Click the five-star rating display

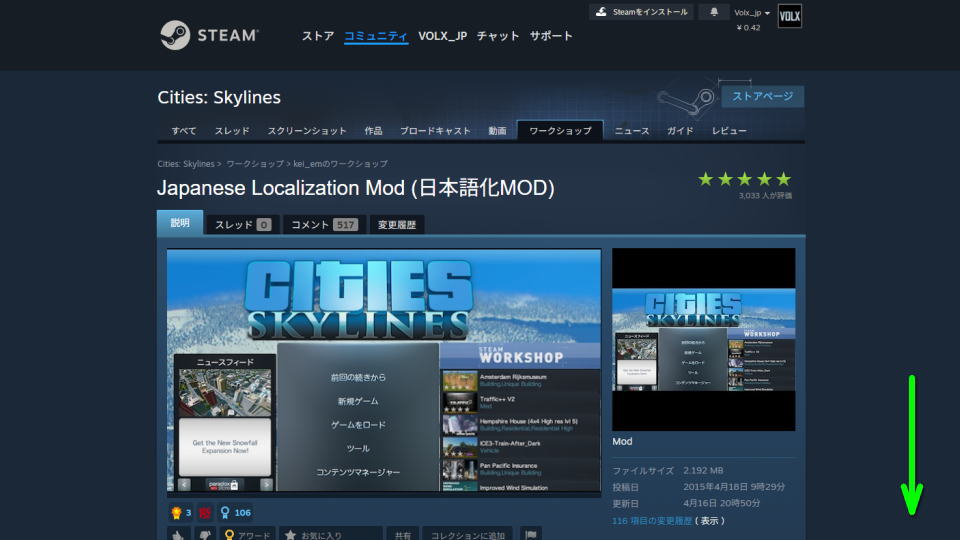(x=744, y=179)
